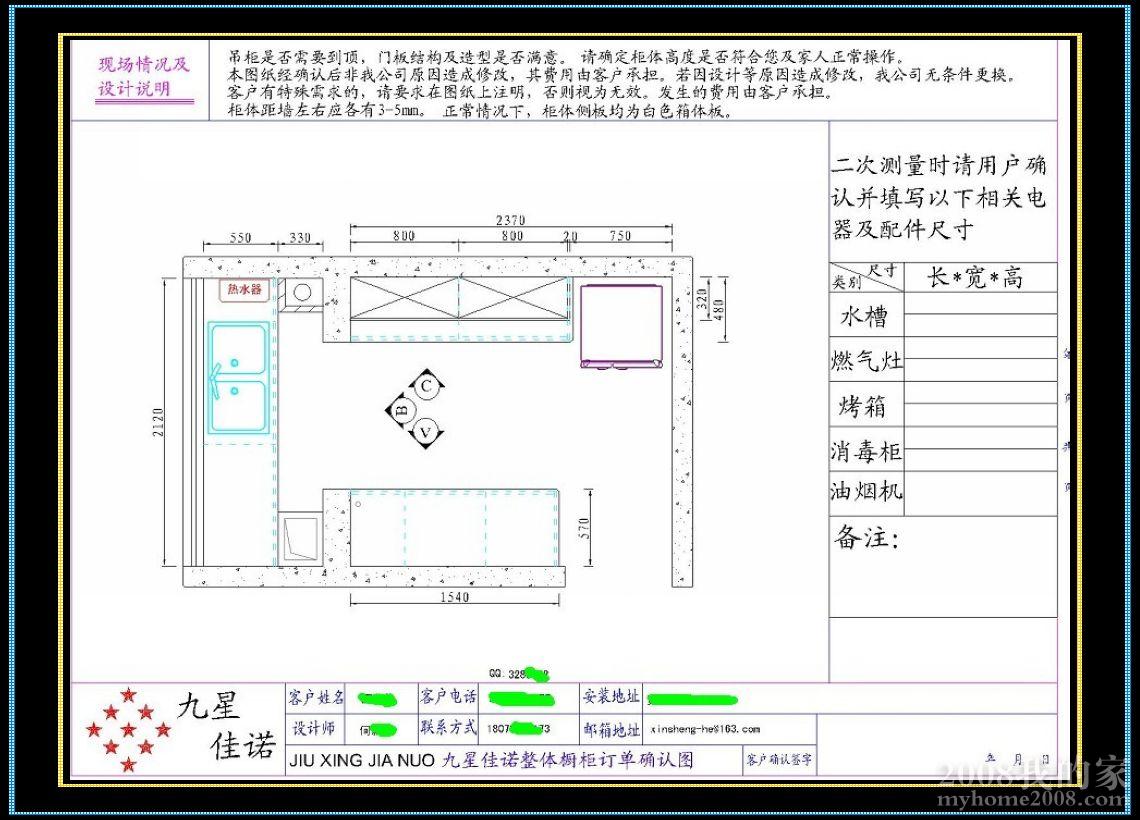This screenshot has height=820, width=1140.
Task: Click the 现场情况及设计说明 heading
Action: 143,77
